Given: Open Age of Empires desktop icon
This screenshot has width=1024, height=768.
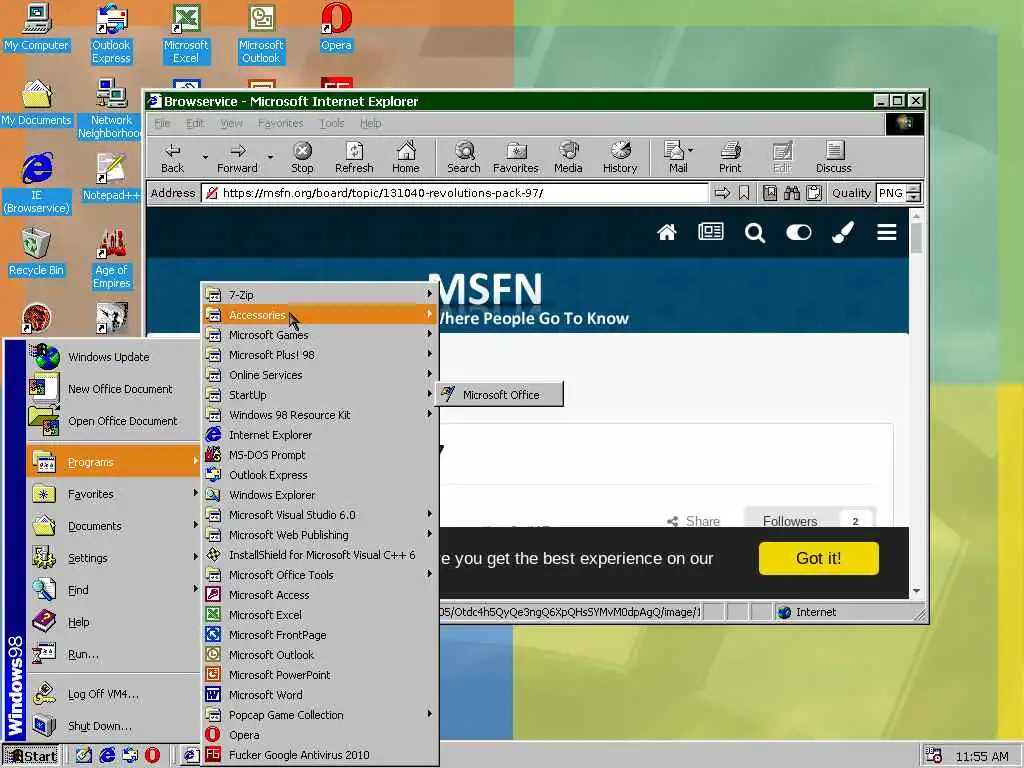Looking at the screenshot, I should [x=112, y=259].
